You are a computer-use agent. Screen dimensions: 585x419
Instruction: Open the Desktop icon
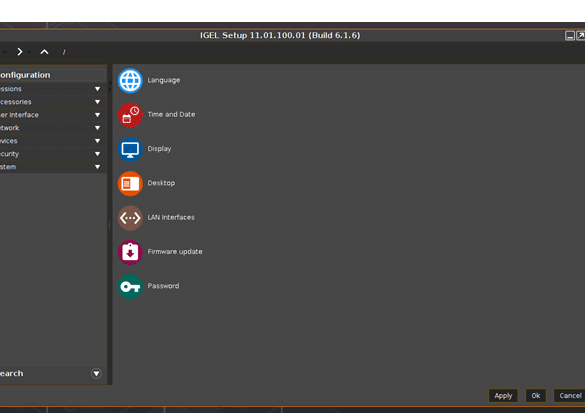click(x=130, y=183)
